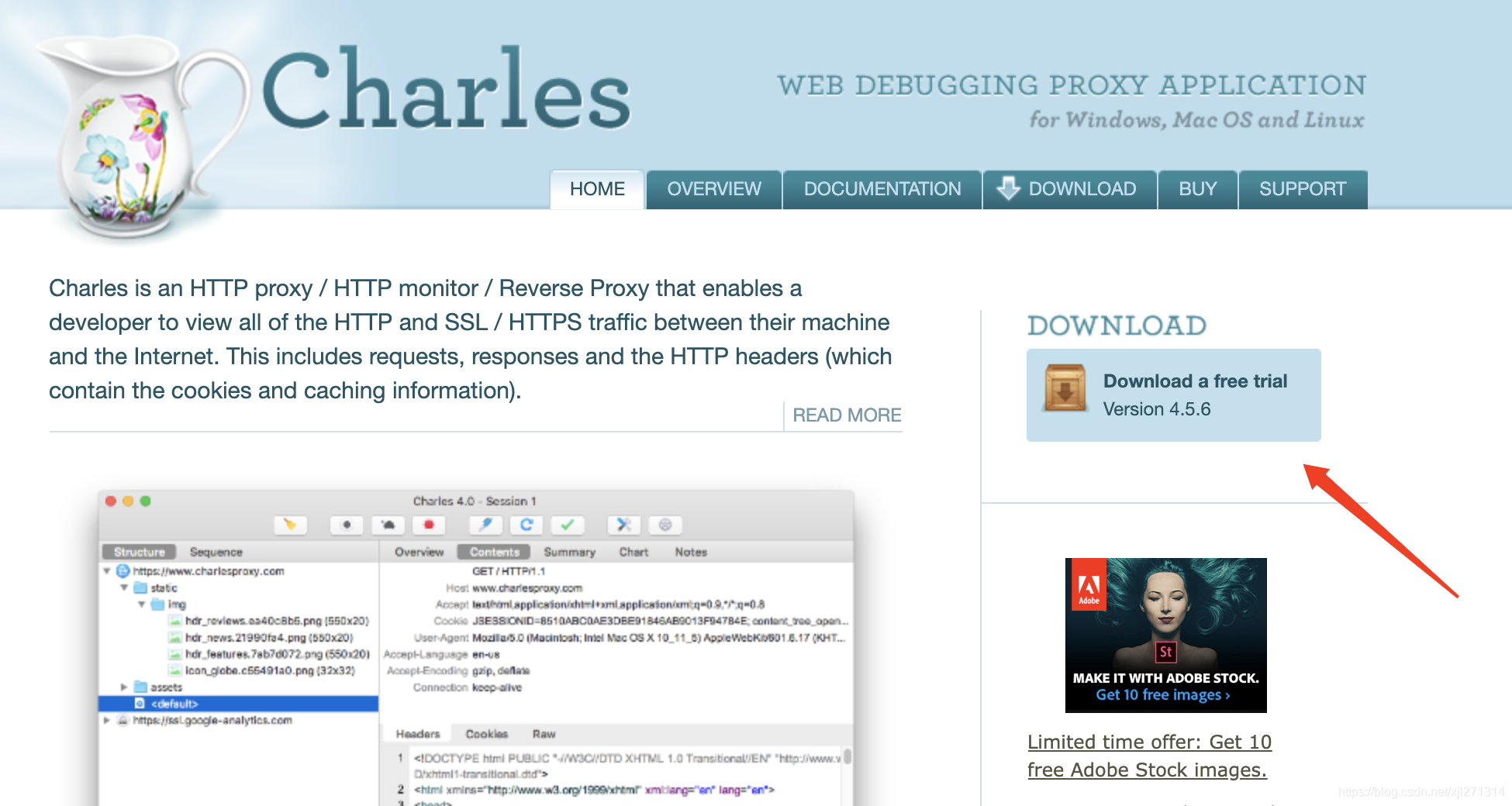The height and width of the screenshot is (806, 1512).
Task: Open the Limited time offer Adobe Stock link
Action: [1149, 756]
